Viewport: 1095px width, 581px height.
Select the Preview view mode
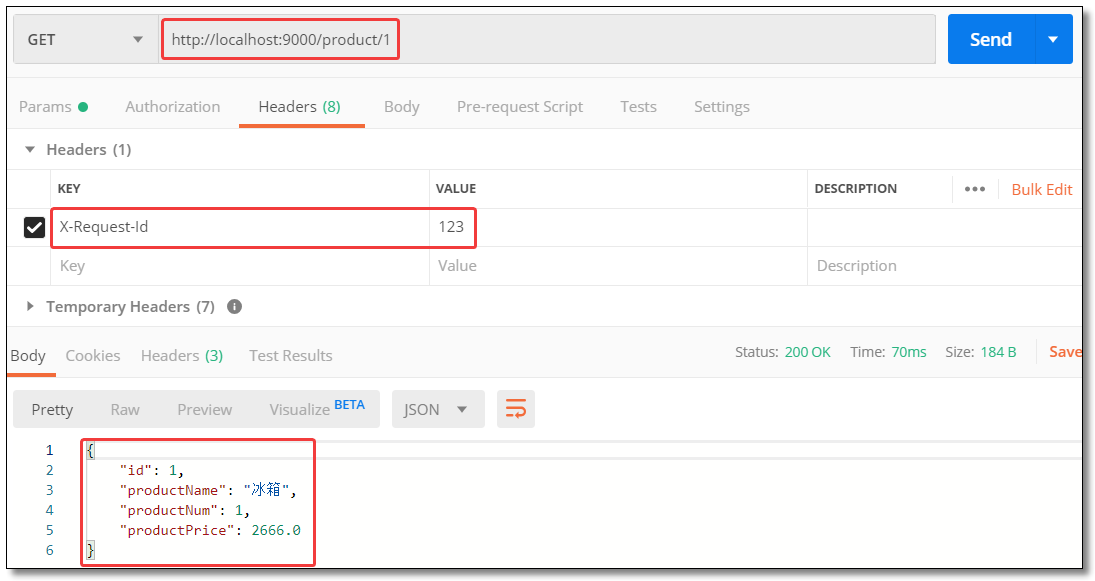point(205,409)
